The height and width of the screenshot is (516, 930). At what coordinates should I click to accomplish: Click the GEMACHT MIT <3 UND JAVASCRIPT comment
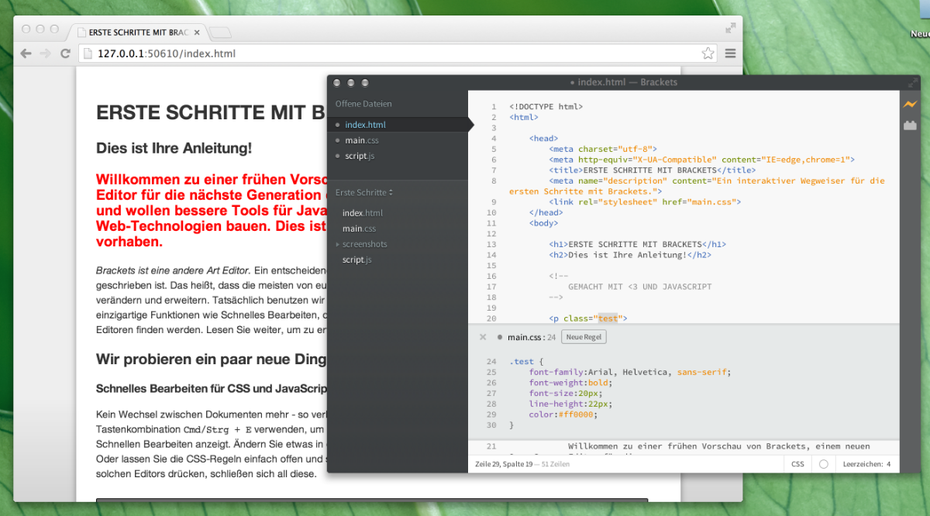(639, 286)
